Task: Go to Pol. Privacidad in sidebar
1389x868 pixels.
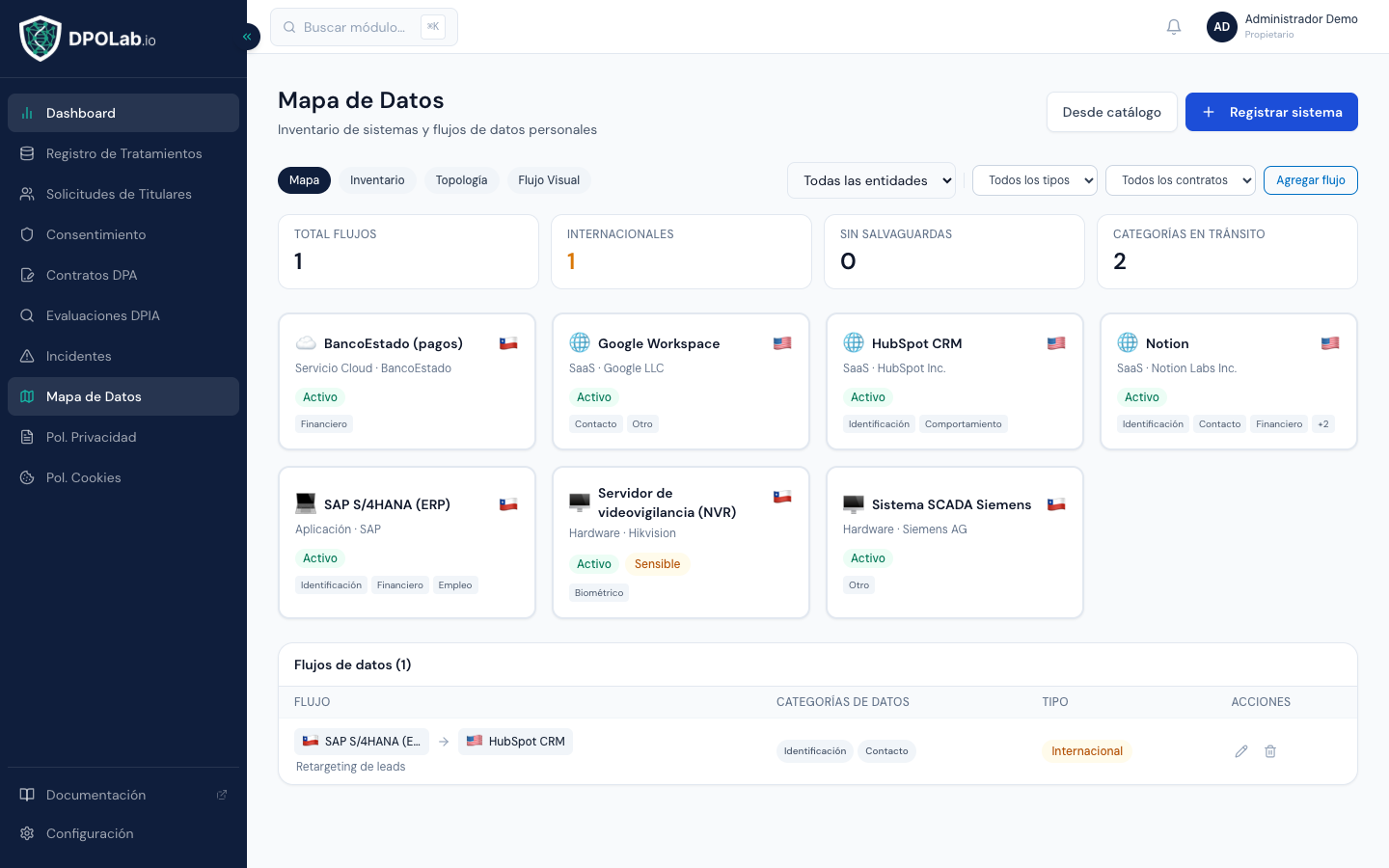Action: click(x=123, y=437)
